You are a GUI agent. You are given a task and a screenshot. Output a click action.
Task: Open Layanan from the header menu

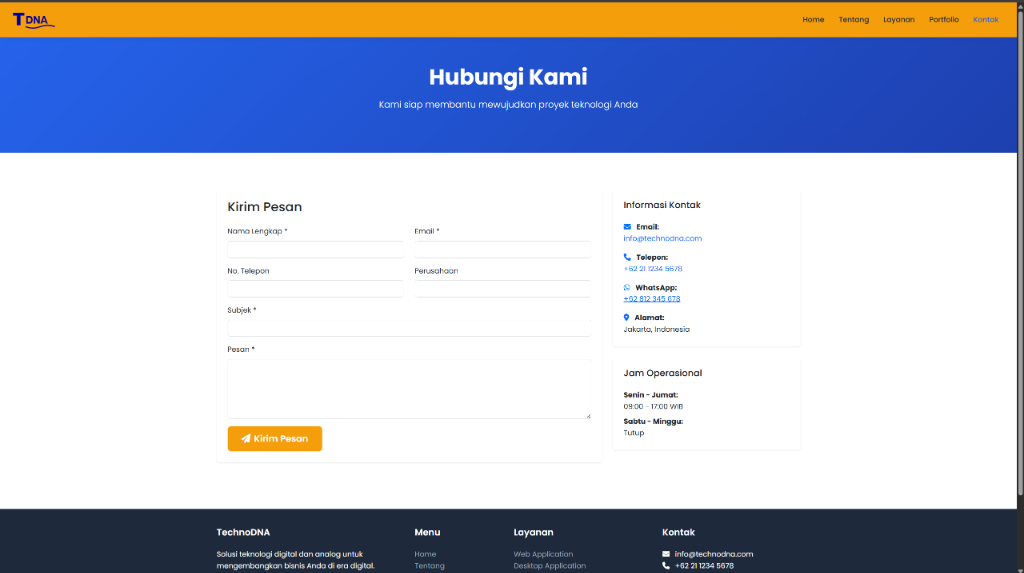pos(898,19)
